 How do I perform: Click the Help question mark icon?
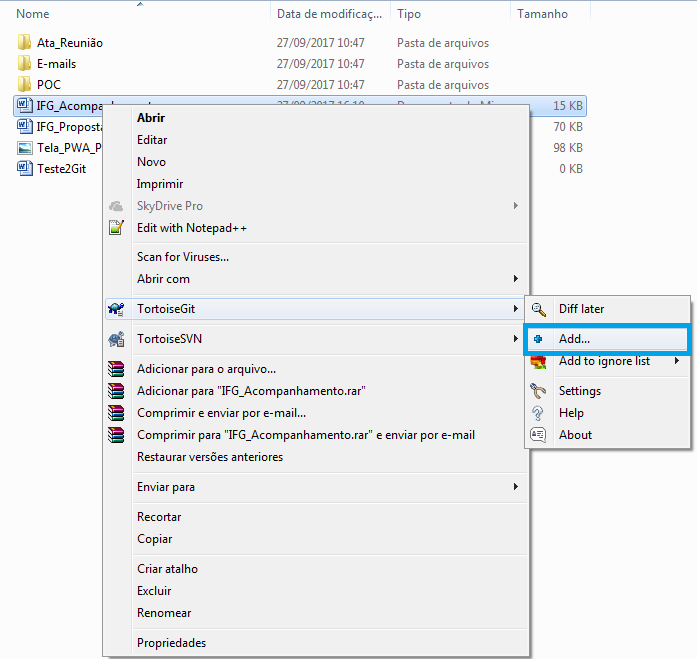(539, 413)
